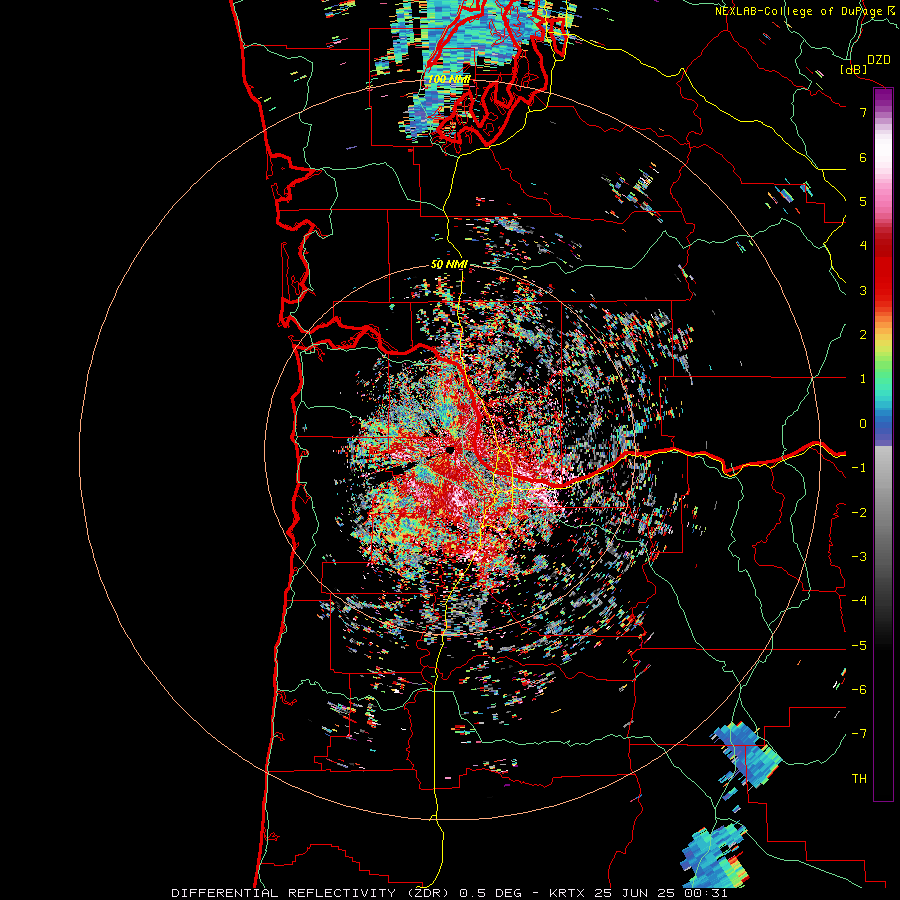
Task: Click the 1 value on the scale
Action: pyautogui.click(x=863, y=379)
